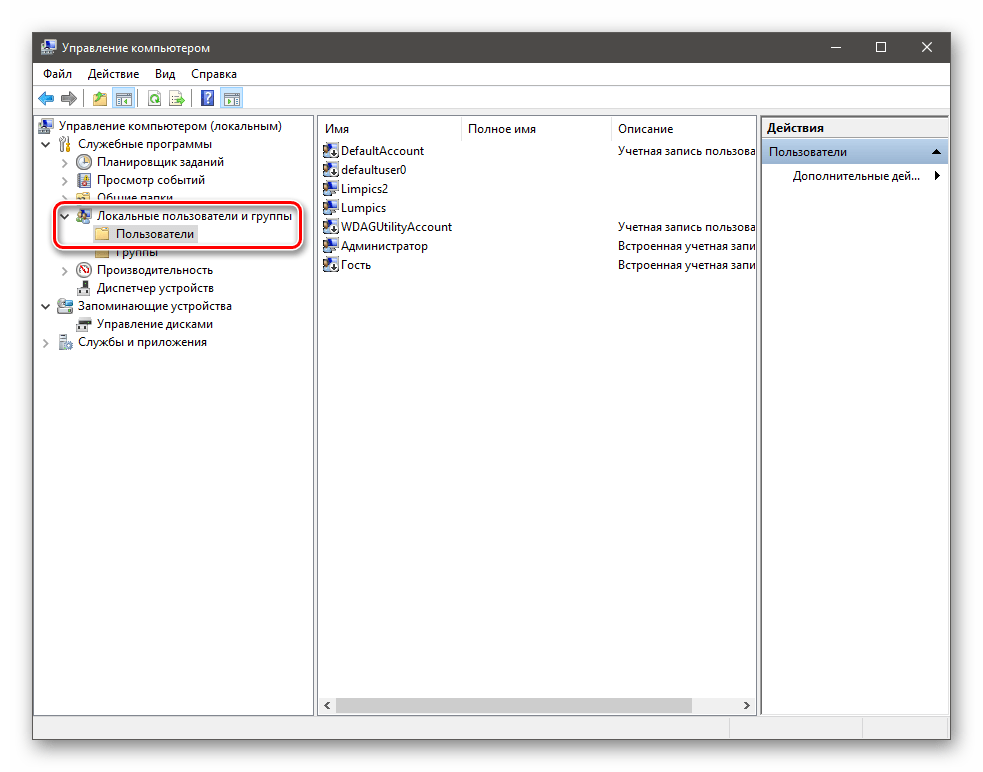Toggle the Show/Hide Action Pane icon
Viewport: 983px width, 772px height.
232,98
